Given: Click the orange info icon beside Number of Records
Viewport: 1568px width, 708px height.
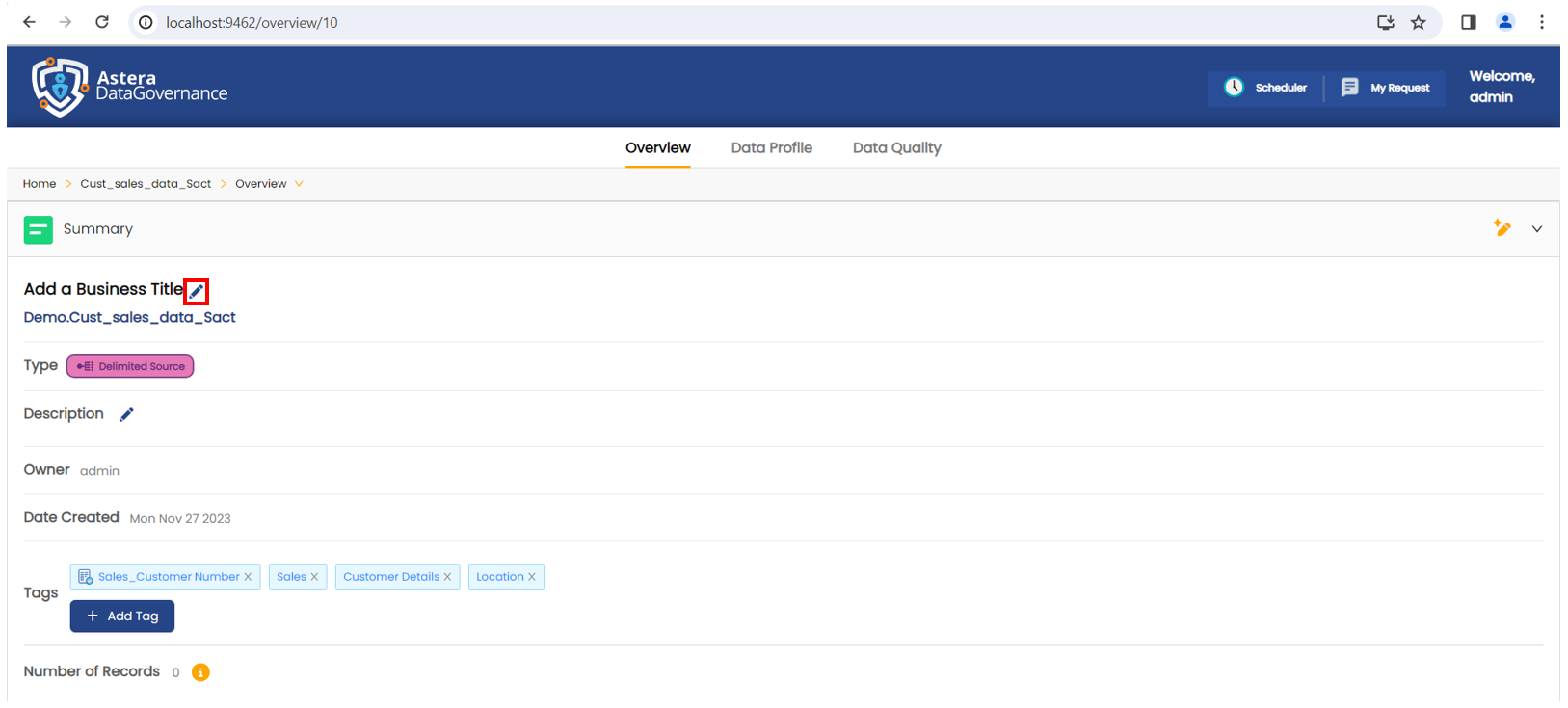Looking at the screenshot, I should 200,672.
